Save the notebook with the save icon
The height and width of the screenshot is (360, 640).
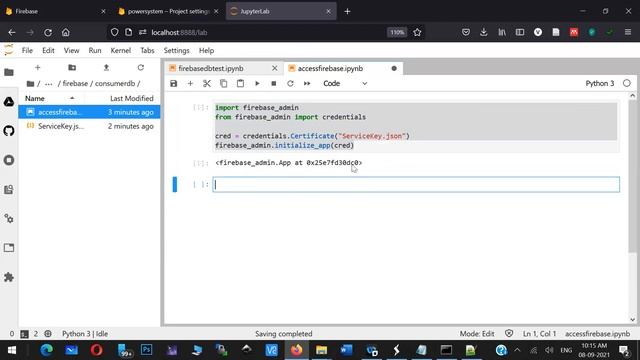point(173,83)
